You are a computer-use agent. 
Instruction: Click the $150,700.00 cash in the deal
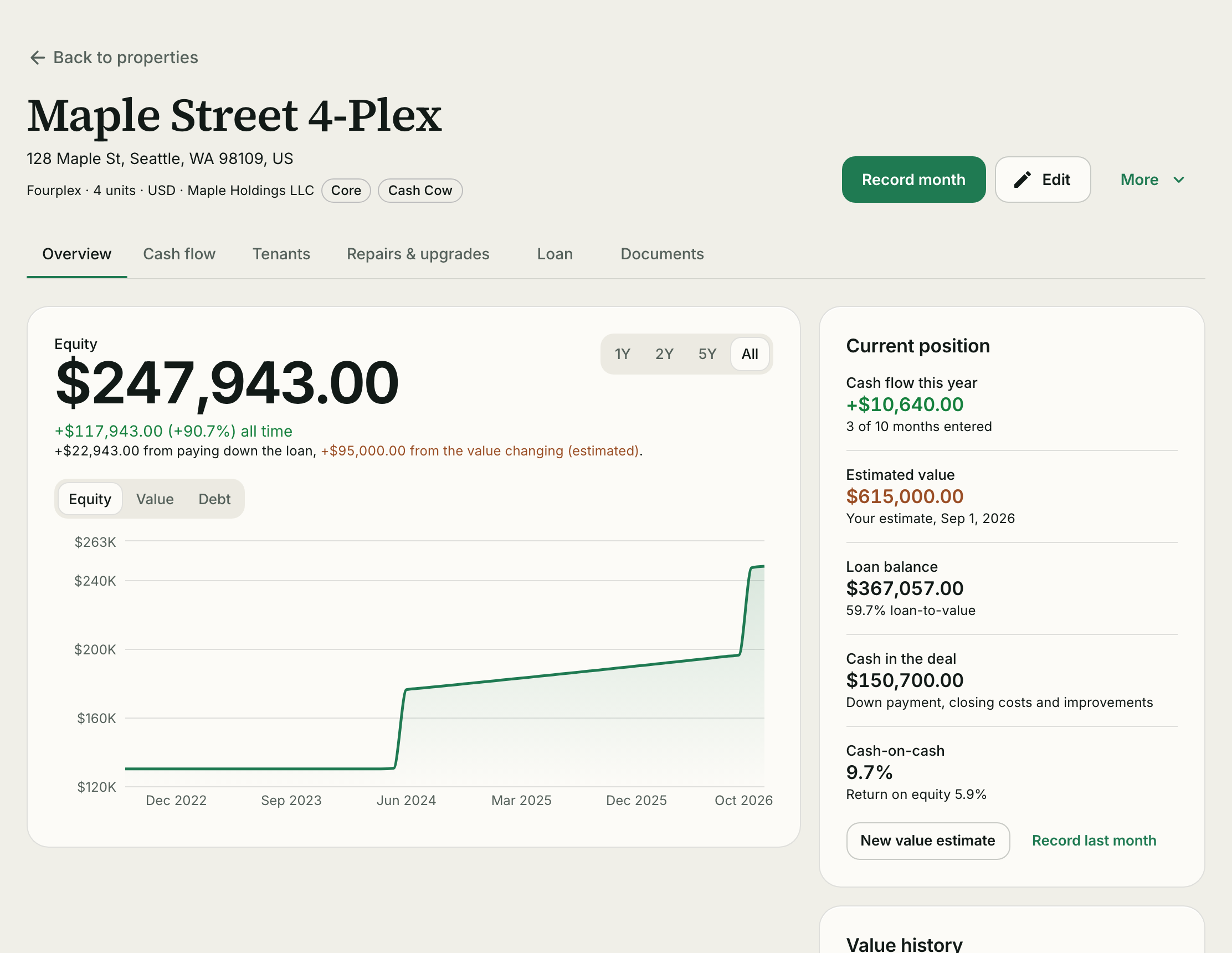pyautogui.click(x=905, y=680)
